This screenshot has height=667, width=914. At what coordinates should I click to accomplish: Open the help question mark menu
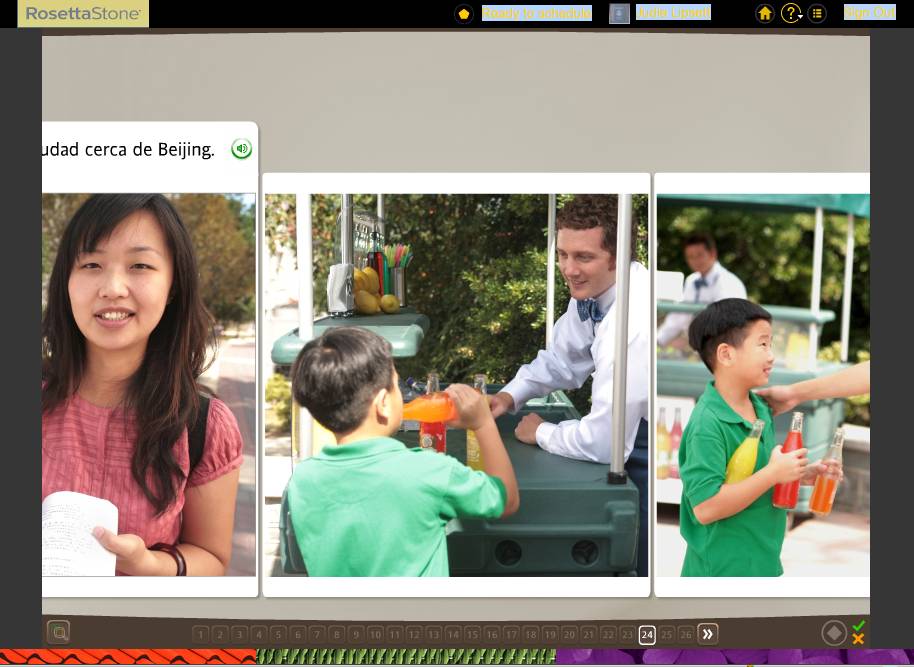tap(791, 13)
